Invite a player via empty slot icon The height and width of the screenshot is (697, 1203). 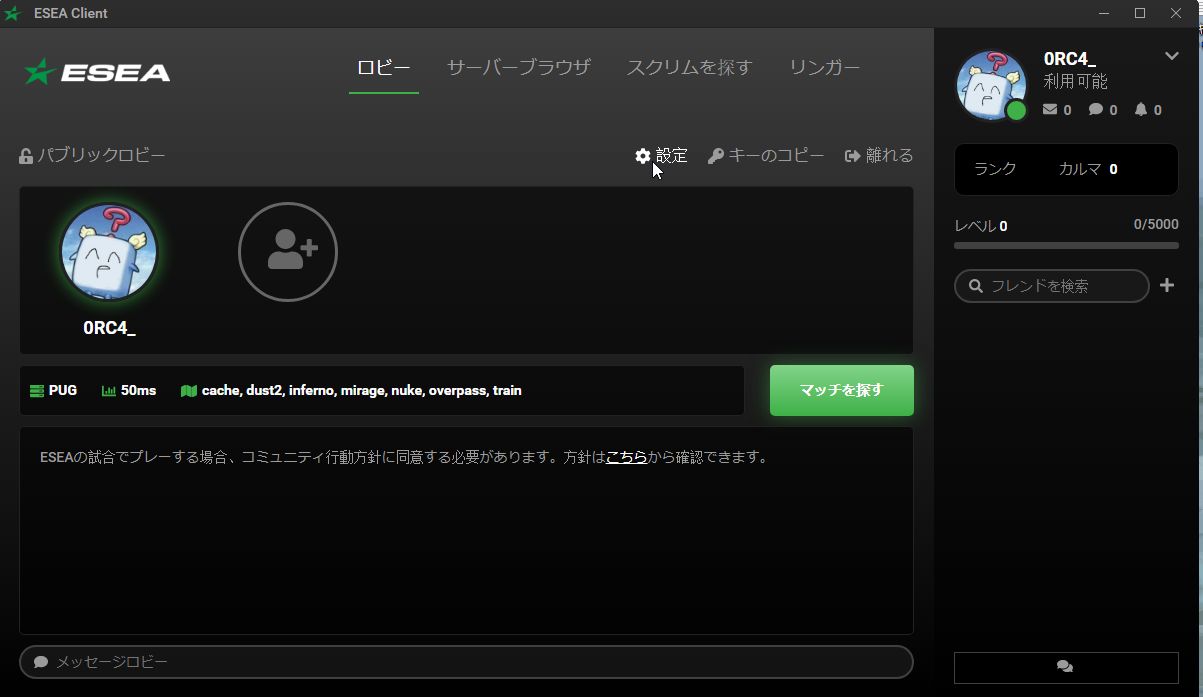click(288, 252)
